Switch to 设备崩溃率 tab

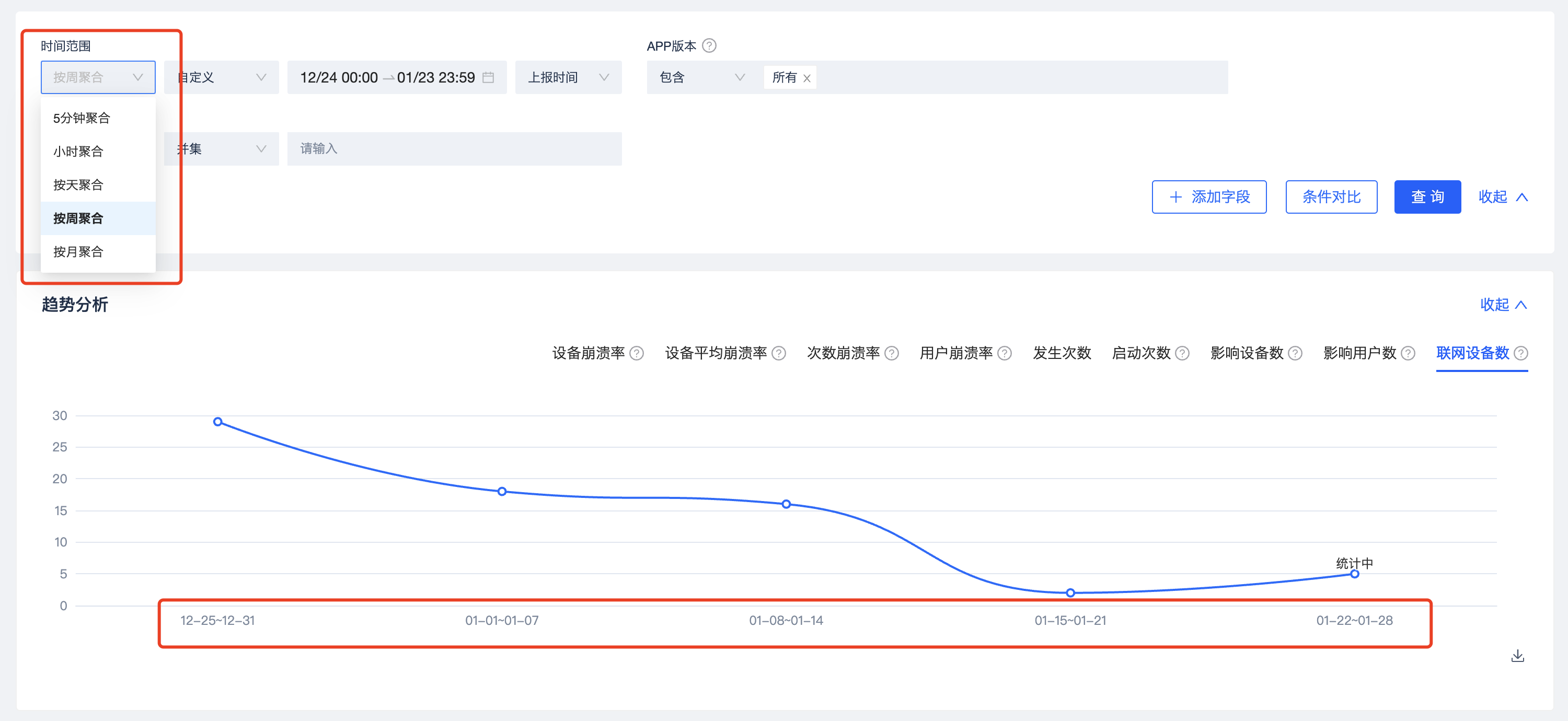[x=588, y=353]
